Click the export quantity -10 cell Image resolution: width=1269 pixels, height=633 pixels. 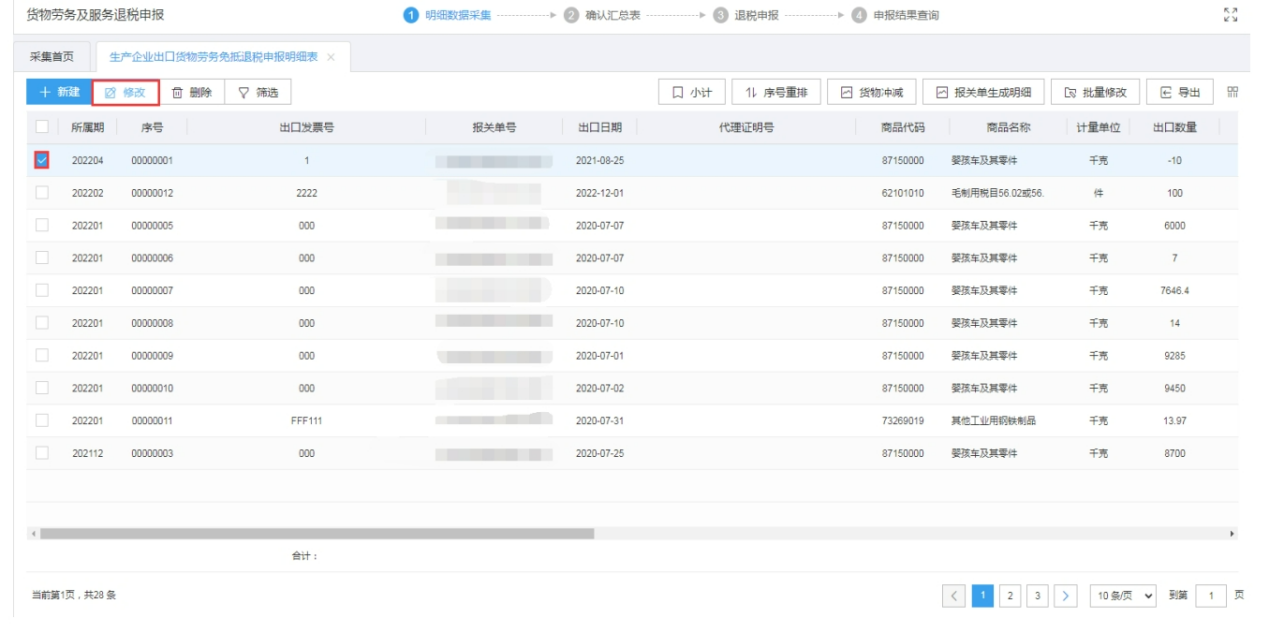coord(1174,161)
